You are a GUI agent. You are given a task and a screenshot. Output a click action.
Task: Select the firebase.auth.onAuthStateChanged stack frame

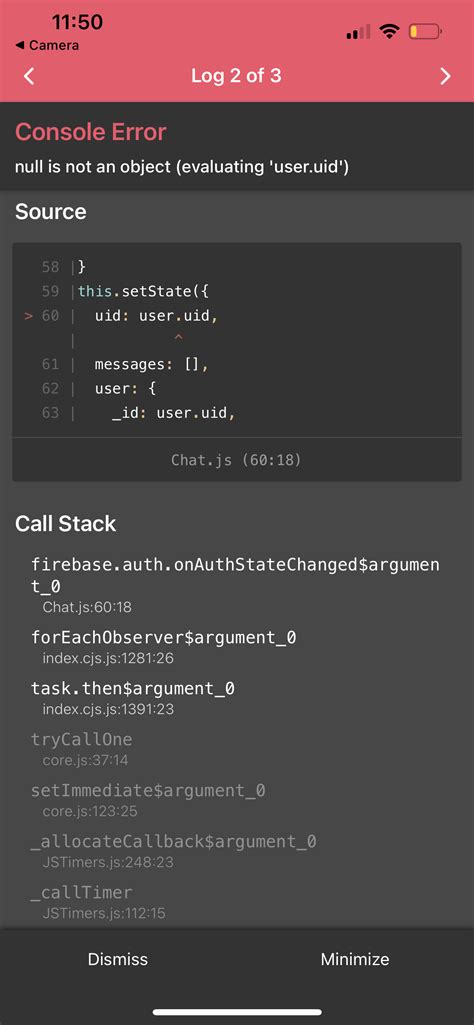(x=237, y=586)
